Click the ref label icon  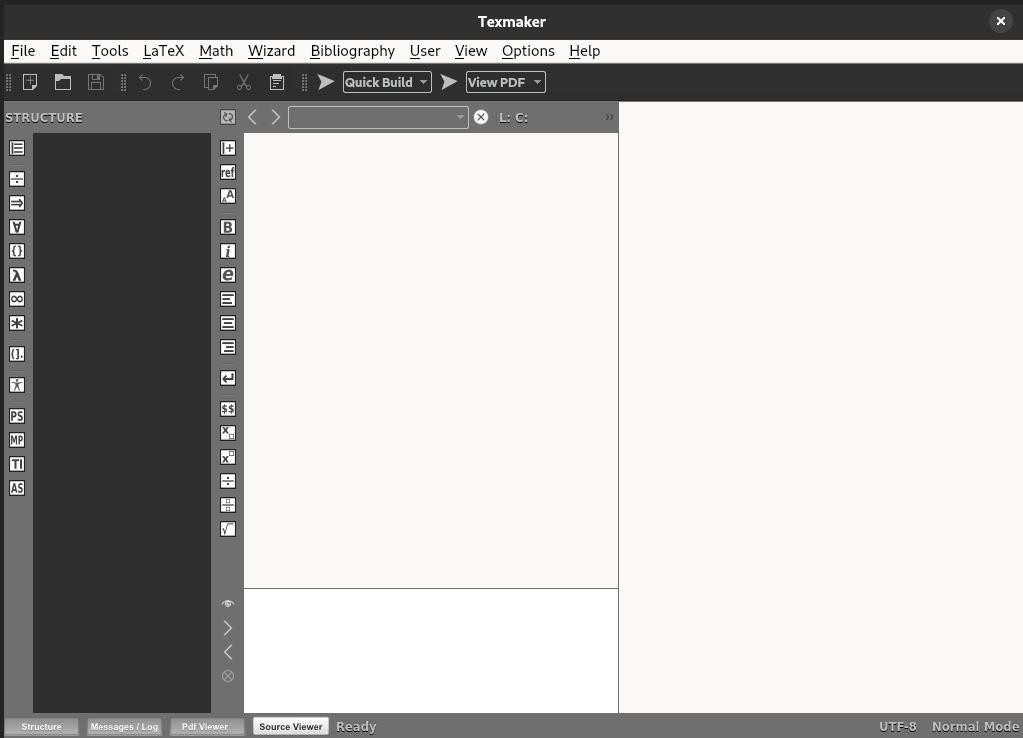(228, 172)
